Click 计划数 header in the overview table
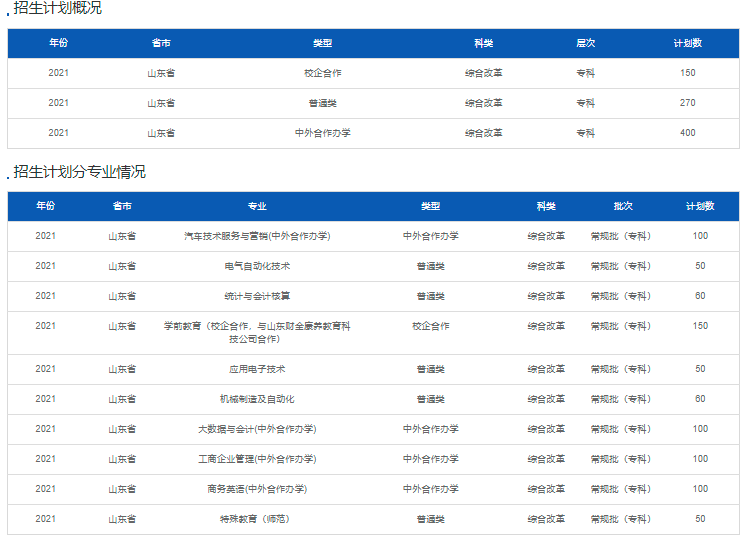Screen dimensions: 751x541 (688, 43)
